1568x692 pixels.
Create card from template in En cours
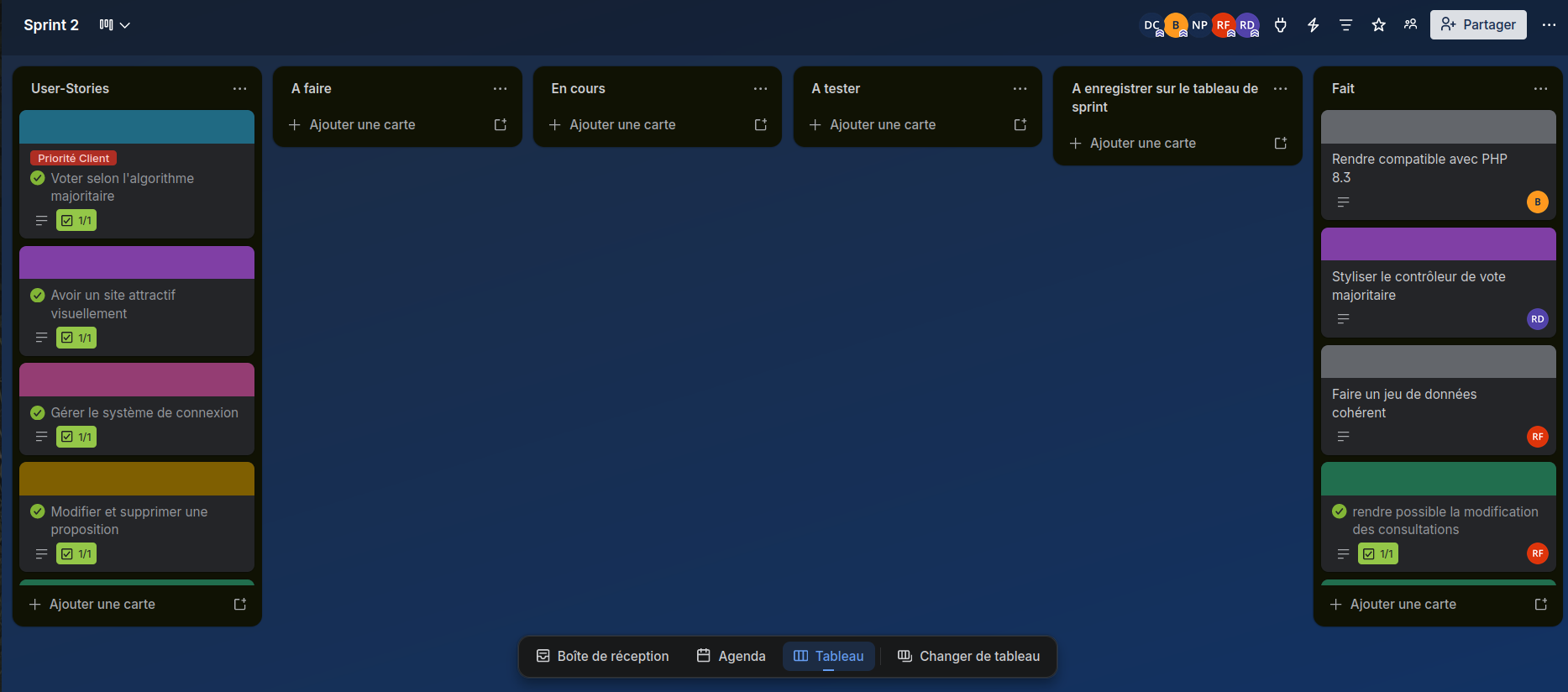(x=761, y=124)
